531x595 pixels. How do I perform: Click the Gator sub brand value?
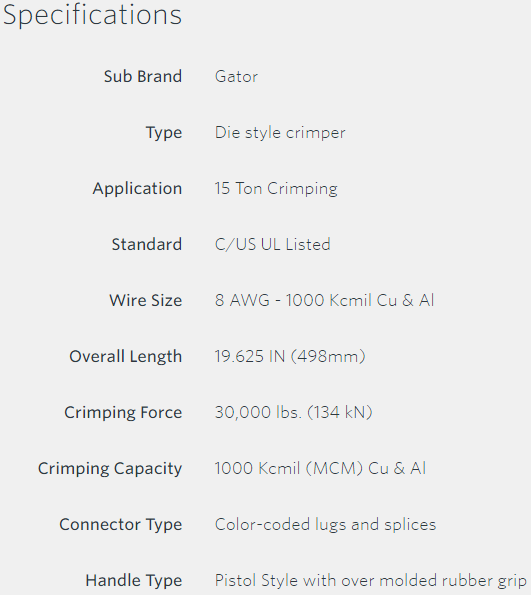pos(236,76)
